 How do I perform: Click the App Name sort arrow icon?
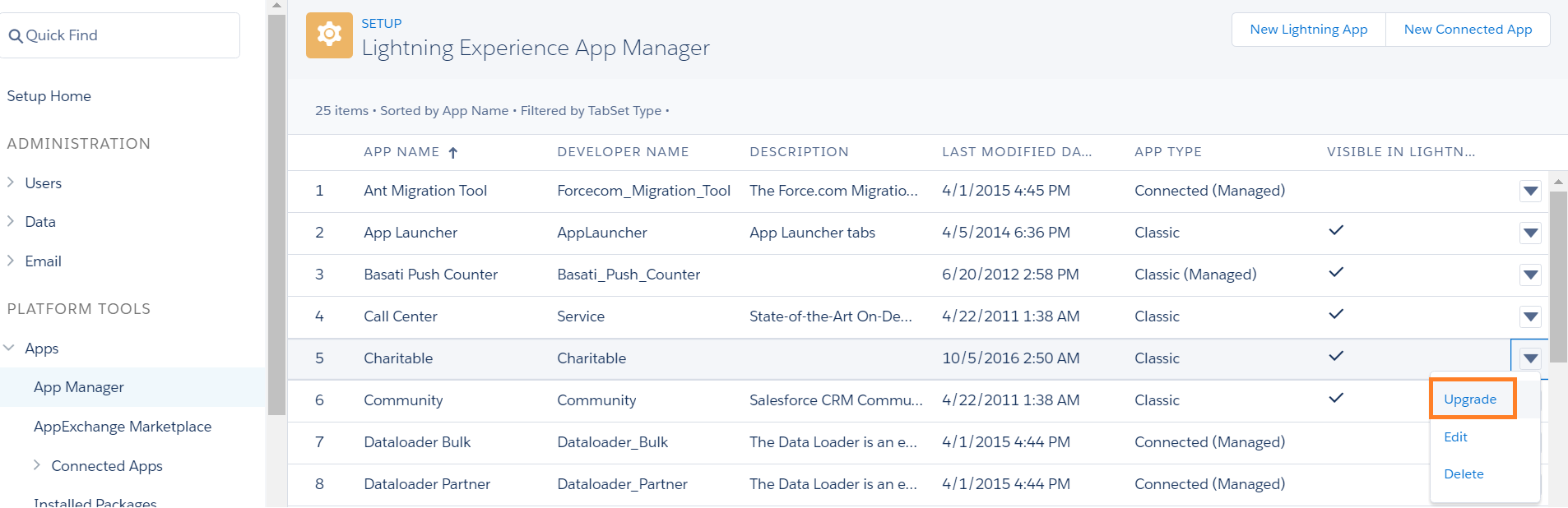point(453,153)
